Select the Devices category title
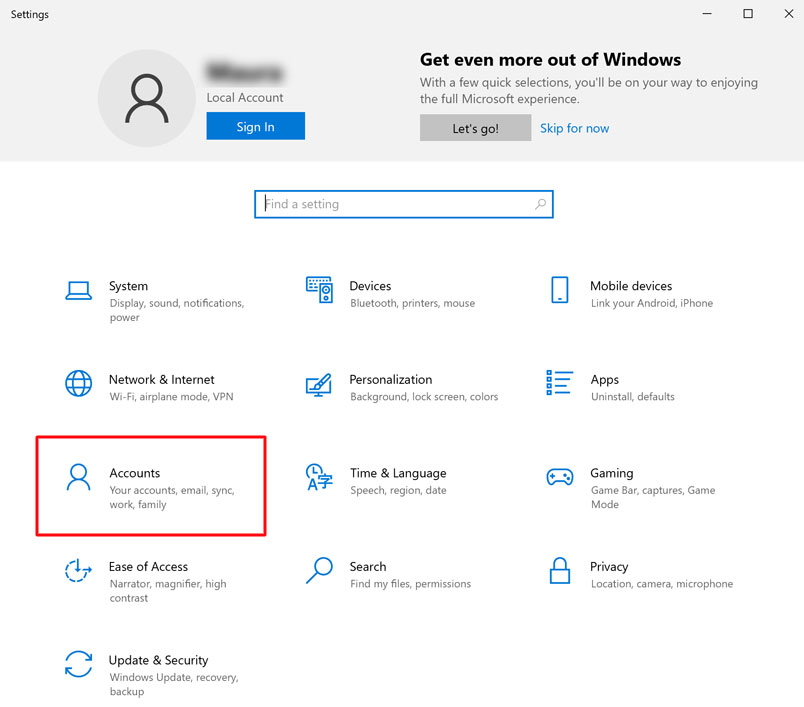Image resolution: width=804 pixels, height=707 pixels. [370, 286]
